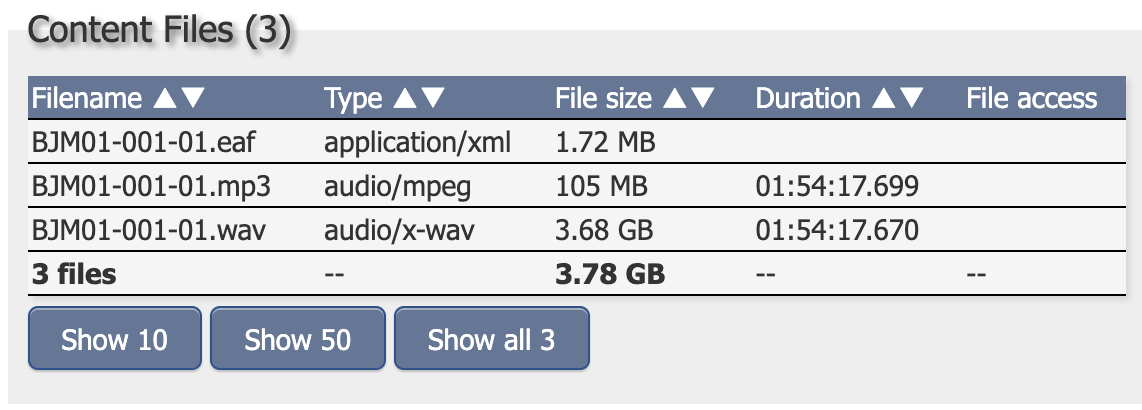1142x410 pixels.
Task: Sort Type column ascending with up arrow
Action: click(x=405, y=98)
